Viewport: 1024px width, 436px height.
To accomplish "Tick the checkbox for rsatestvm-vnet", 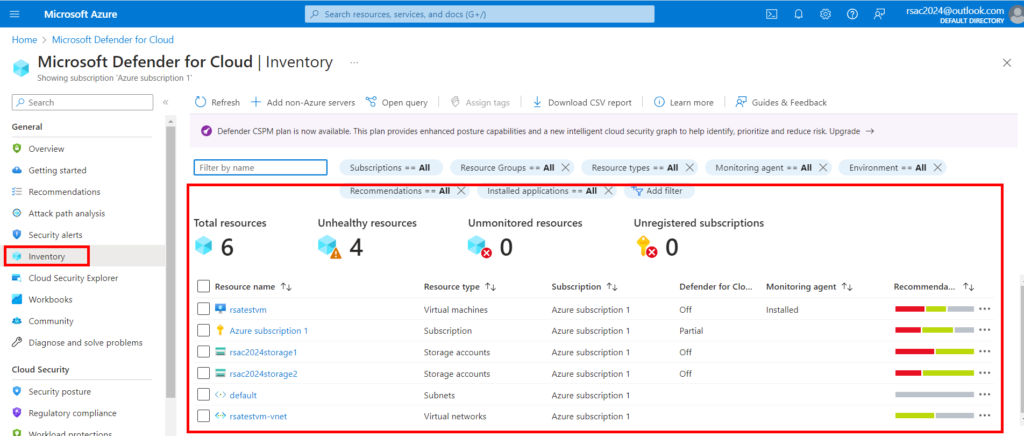I will pos(203,416).
